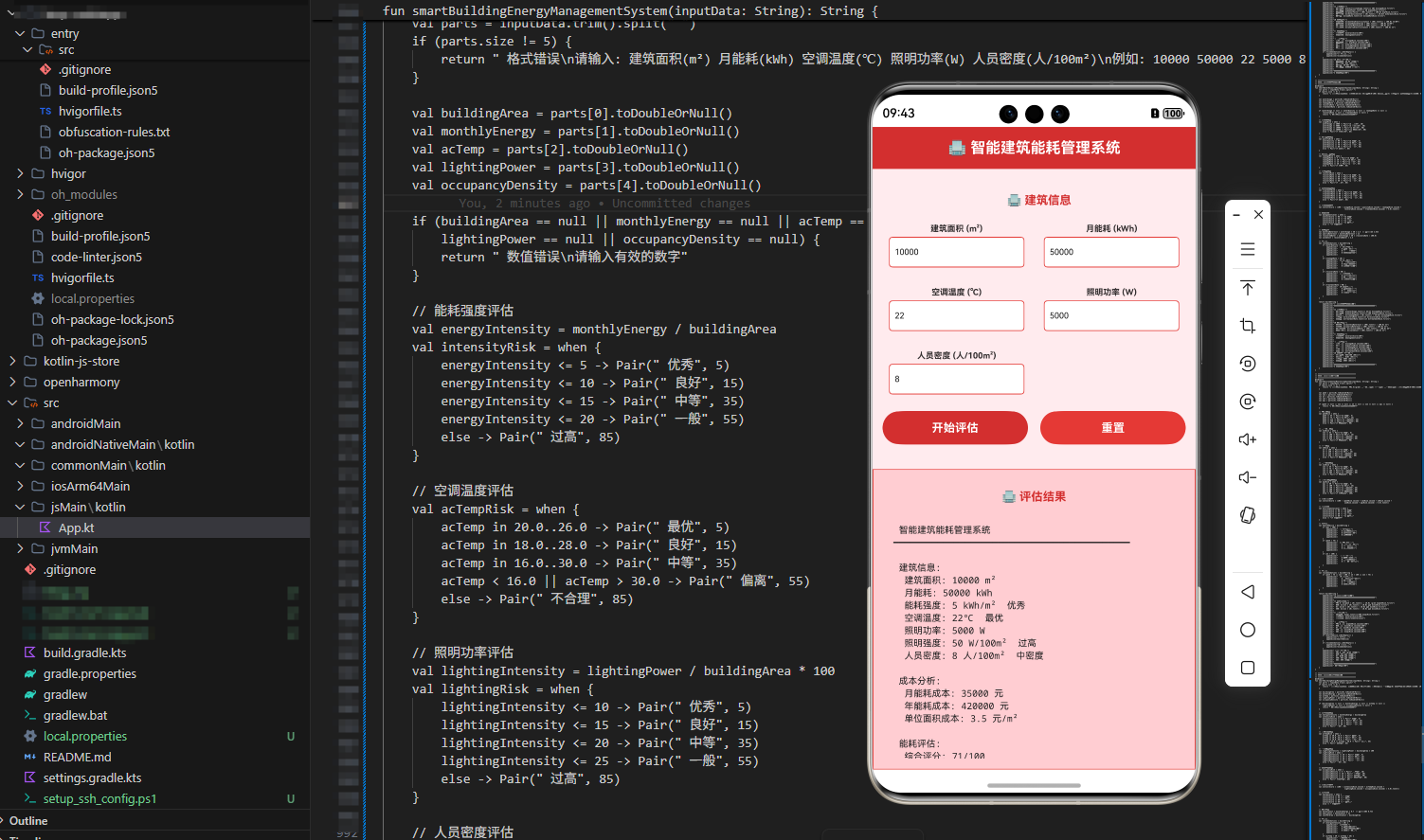Image resolution: width=1424 pixels, height=840 pixels.
Task: Click the battery indicator in phone status bar
Action: coord(1173,114)
